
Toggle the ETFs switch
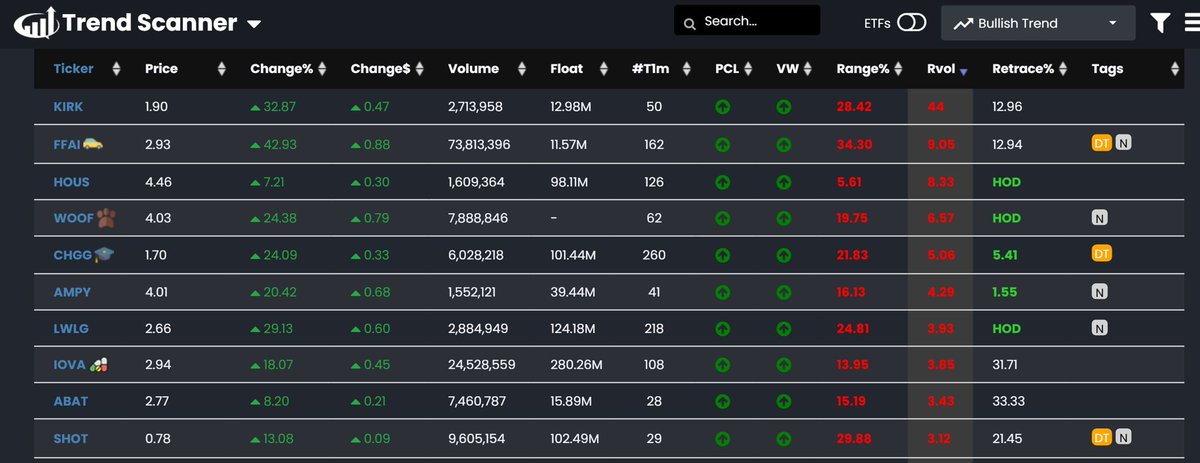911,22
